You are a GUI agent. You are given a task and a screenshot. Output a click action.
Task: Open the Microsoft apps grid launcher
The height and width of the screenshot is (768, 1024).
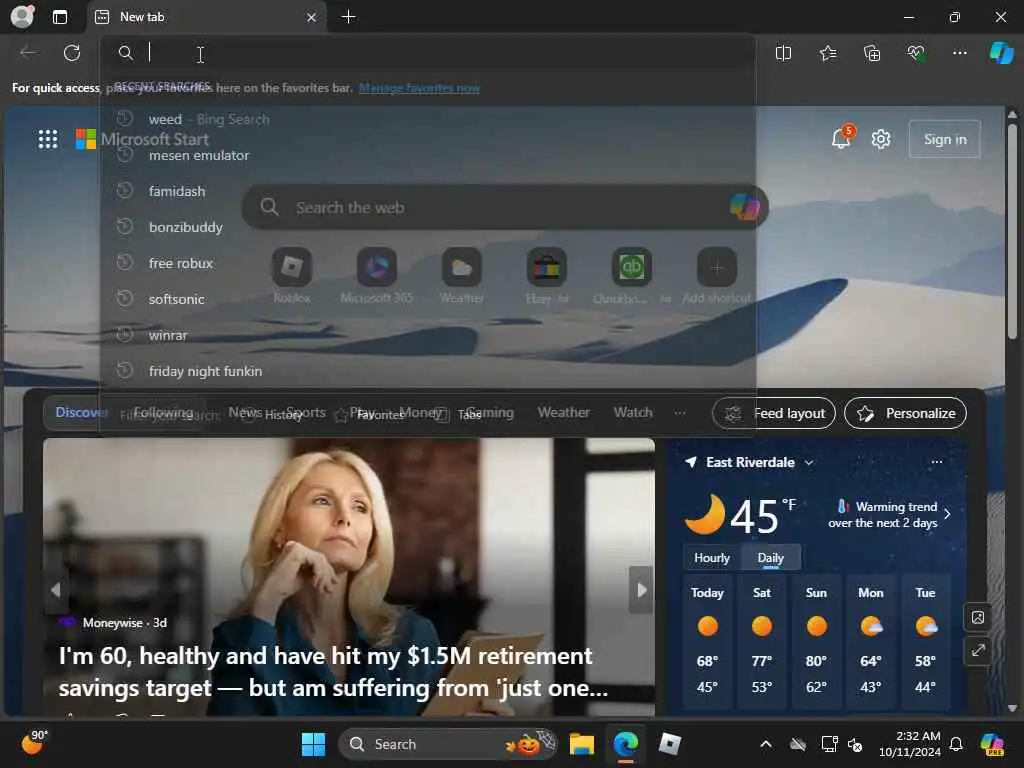coord(48,139)
